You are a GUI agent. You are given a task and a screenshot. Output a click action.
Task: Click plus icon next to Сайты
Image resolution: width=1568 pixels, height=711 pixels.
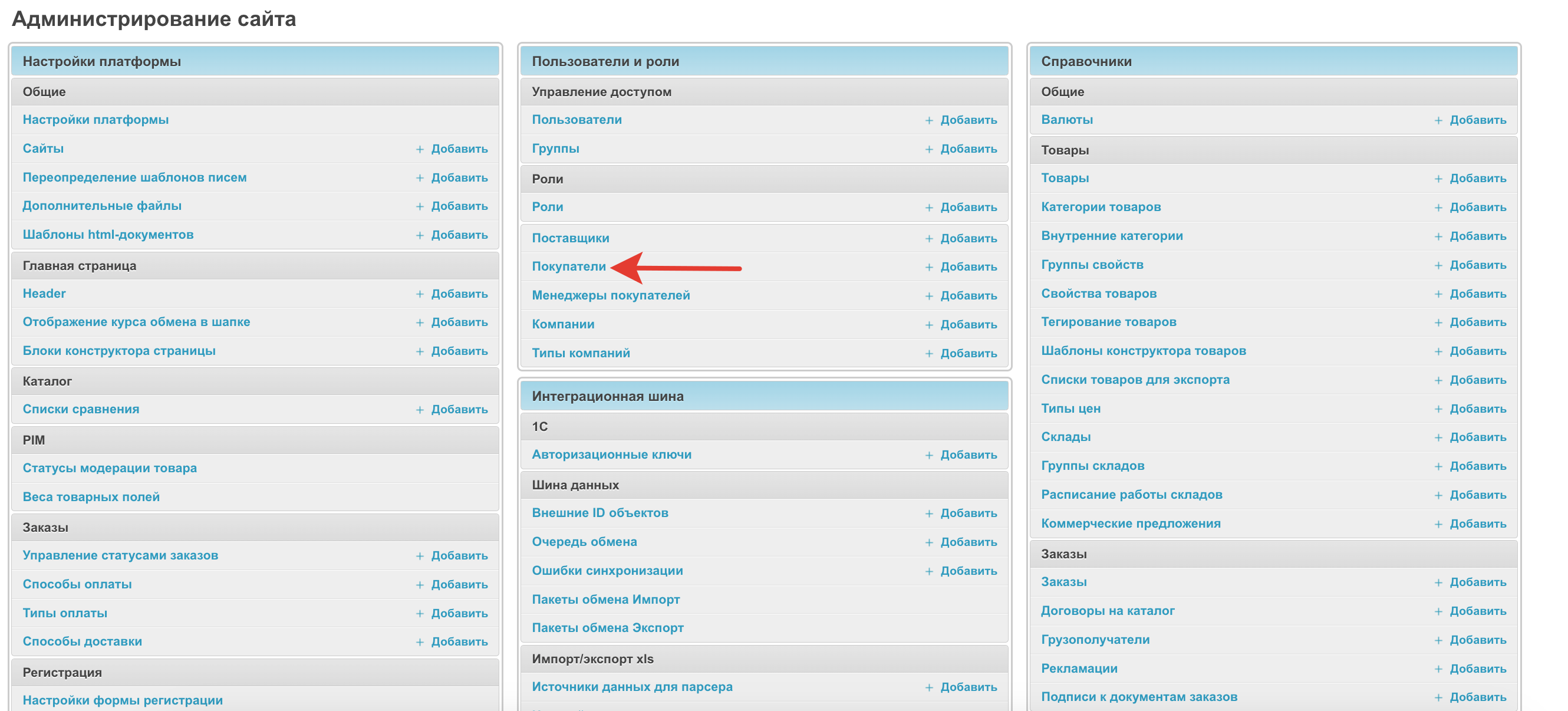coord(419,149)
